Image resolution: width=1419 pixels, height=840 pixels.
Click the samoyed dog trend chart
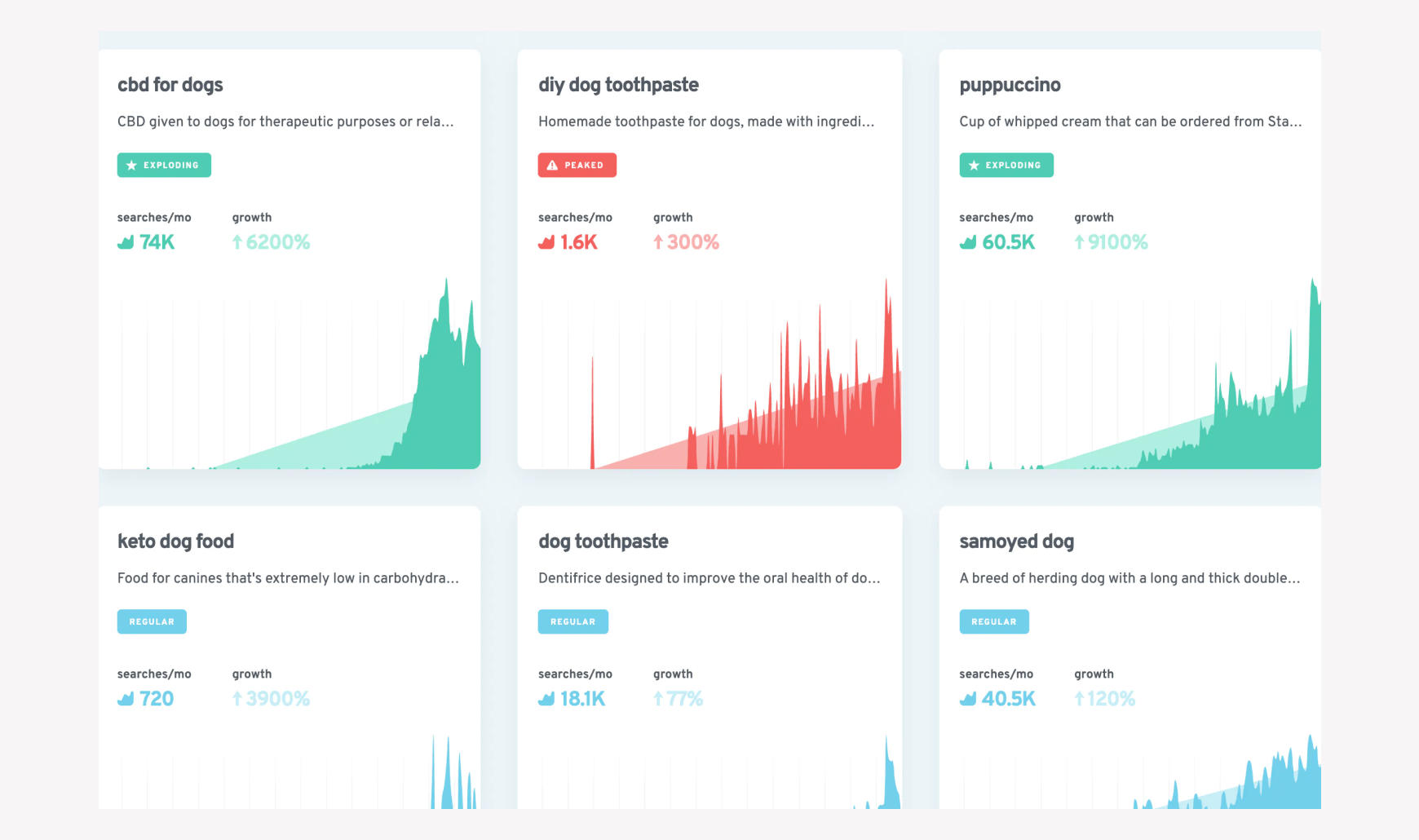1130,771
